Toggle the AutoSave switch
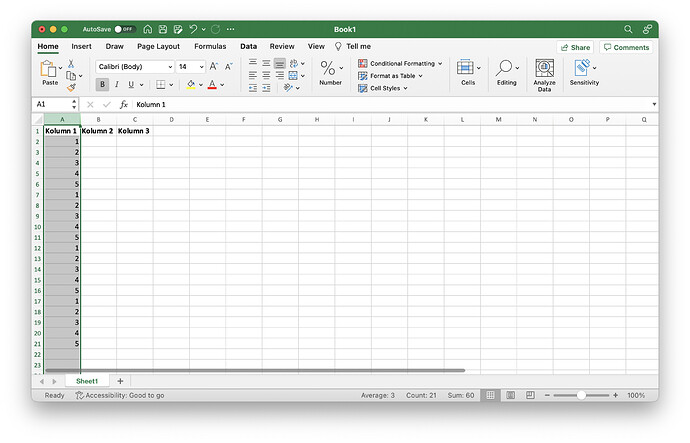 (x=124, y=29)
